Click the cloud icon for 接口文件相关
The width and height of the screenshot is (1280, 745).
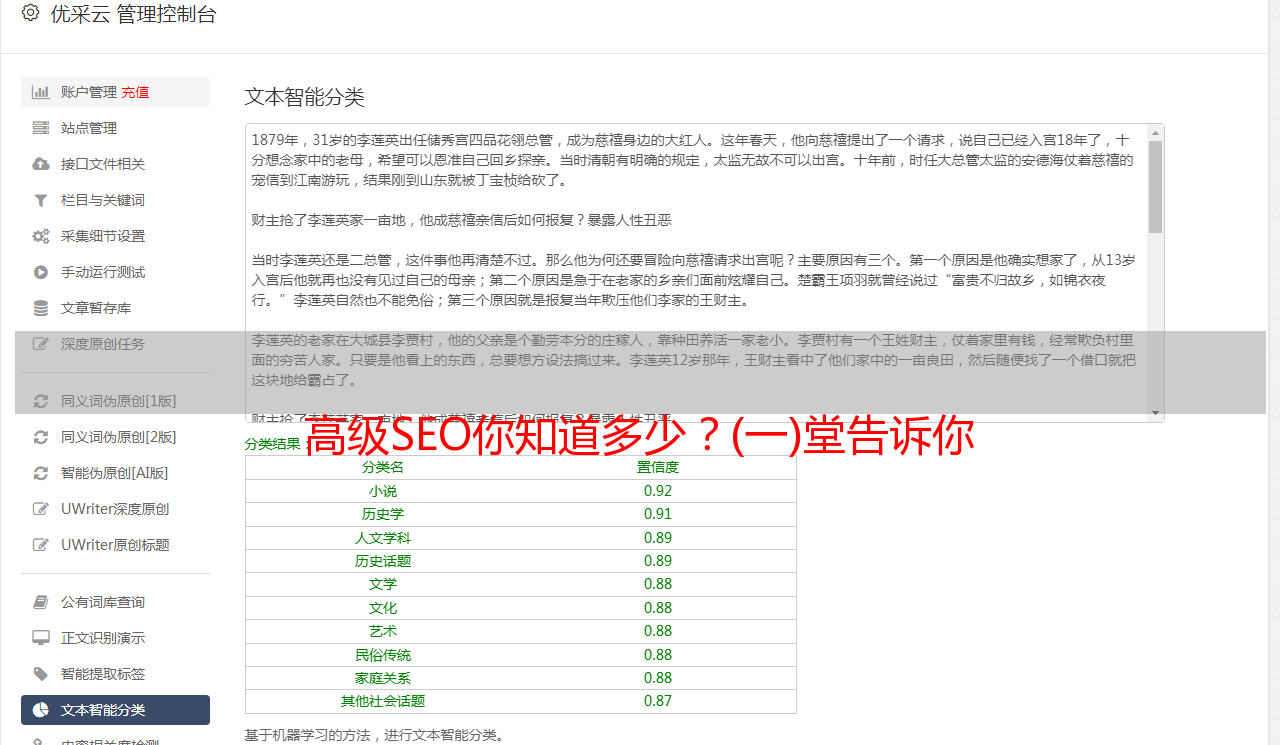coord(41,164)
